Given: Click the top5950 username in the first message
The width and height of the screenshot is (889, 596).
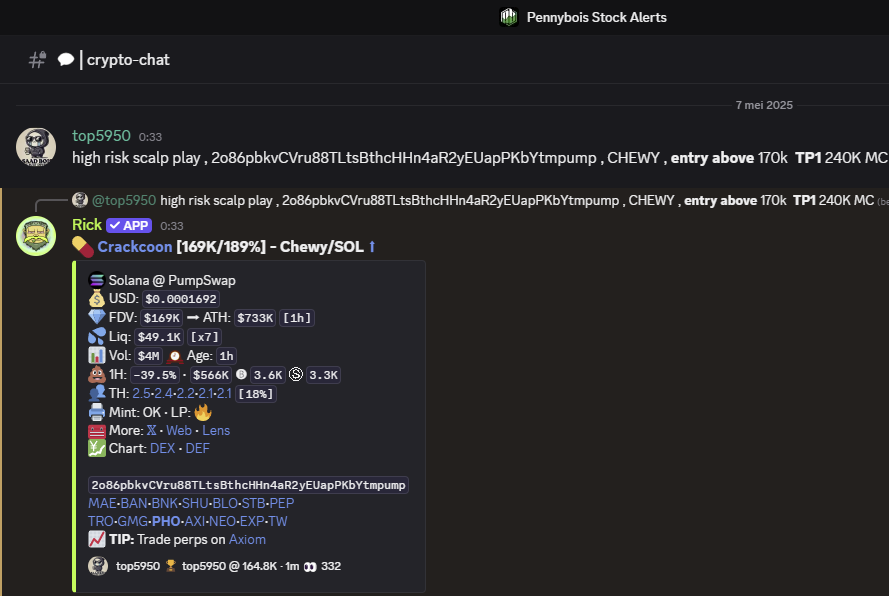Looking at the screenshot, I should click(x=101, y=136).
